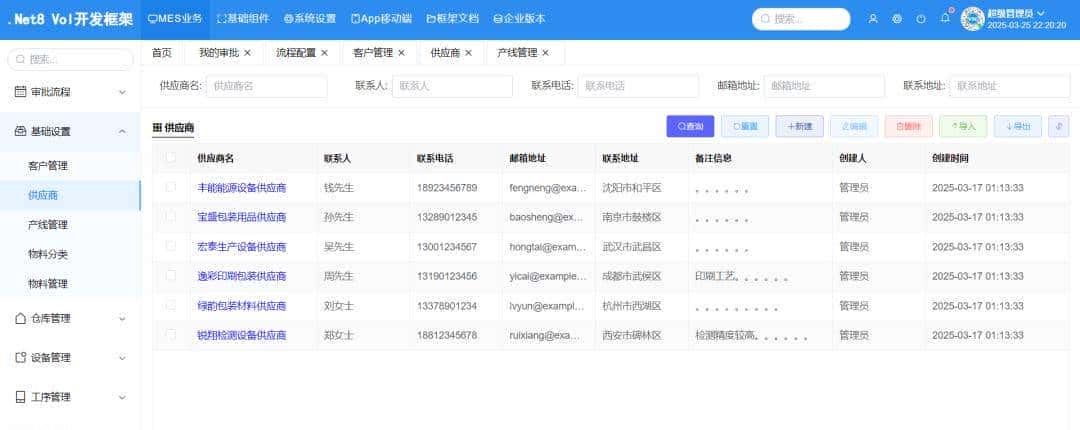
Task: Expand the 工序管理 sidebar group chevron
Action: coord(122,397)
